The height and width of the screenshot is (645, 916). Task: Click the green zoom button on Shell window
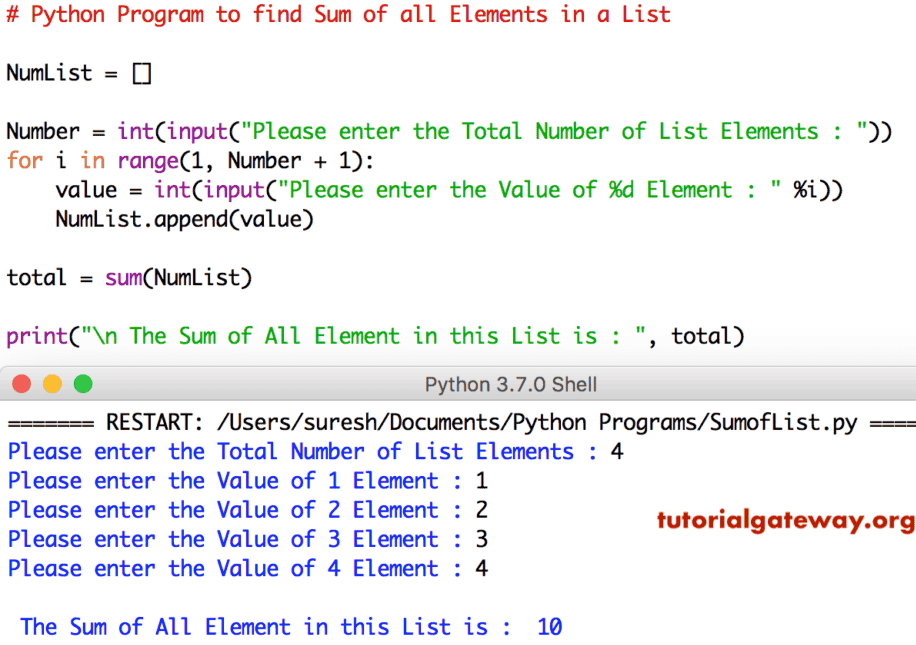click(83, 383)
